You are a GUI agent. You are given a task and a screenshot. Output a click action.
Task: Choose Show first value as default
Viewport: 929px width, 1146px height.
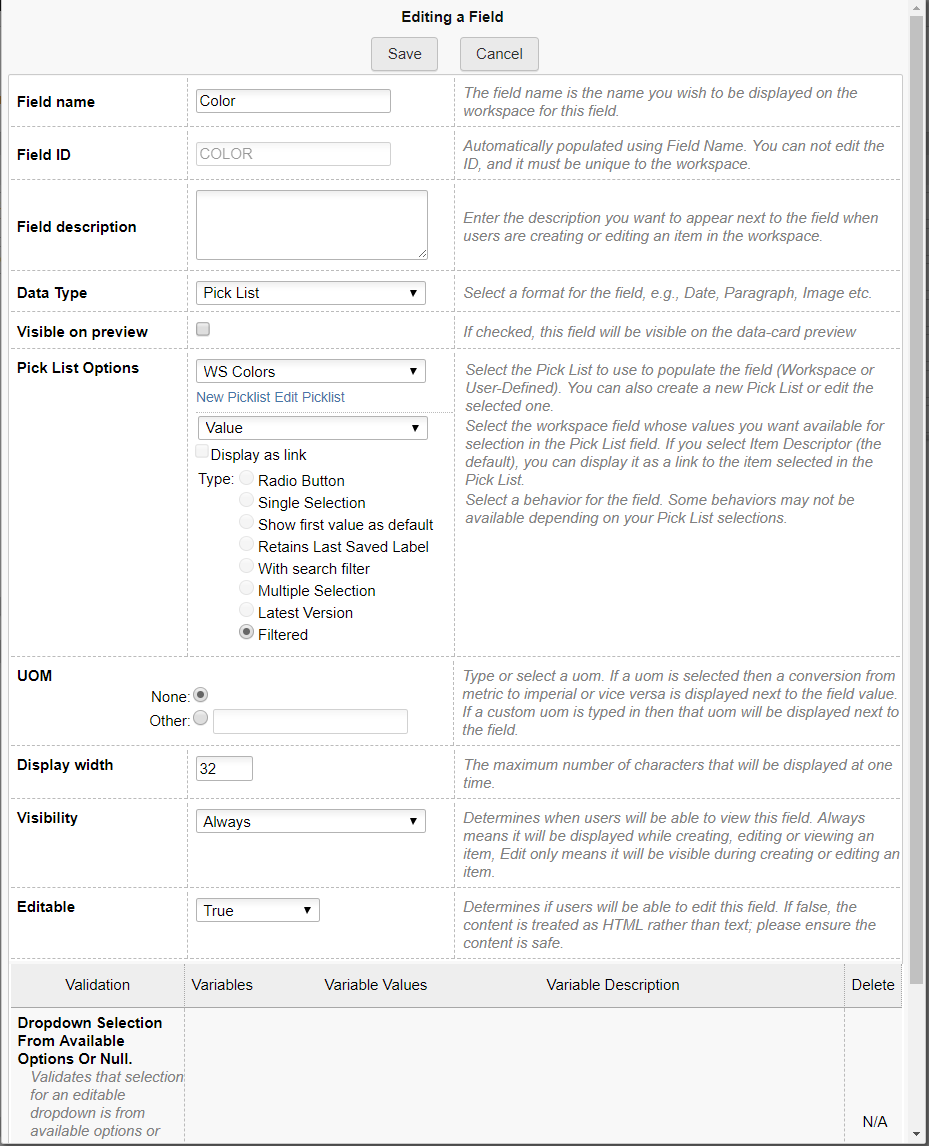pos(246,522)
